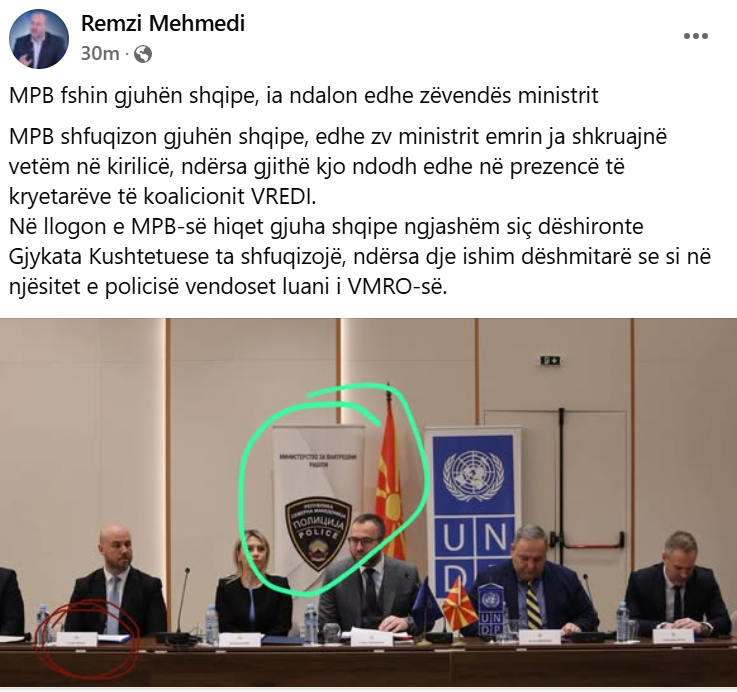Click the globe public audience icon
The image size is (737, 692).
point(143,54)
